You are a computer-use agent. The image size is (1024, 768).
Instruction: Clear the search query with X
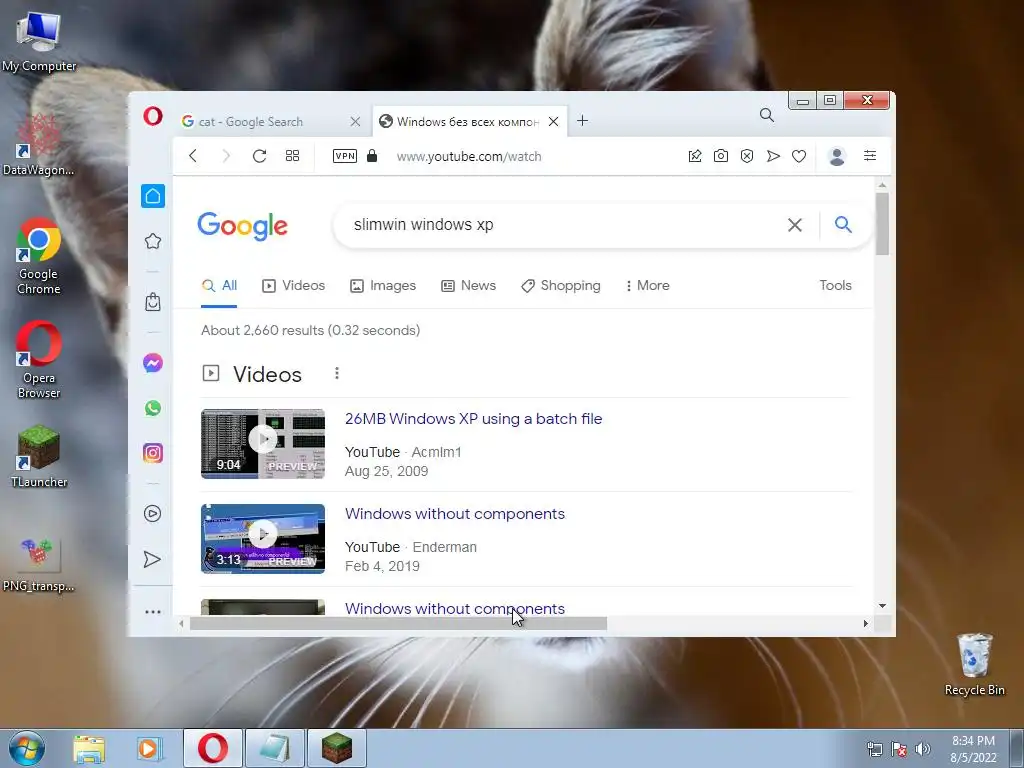[x=795, y=225]
